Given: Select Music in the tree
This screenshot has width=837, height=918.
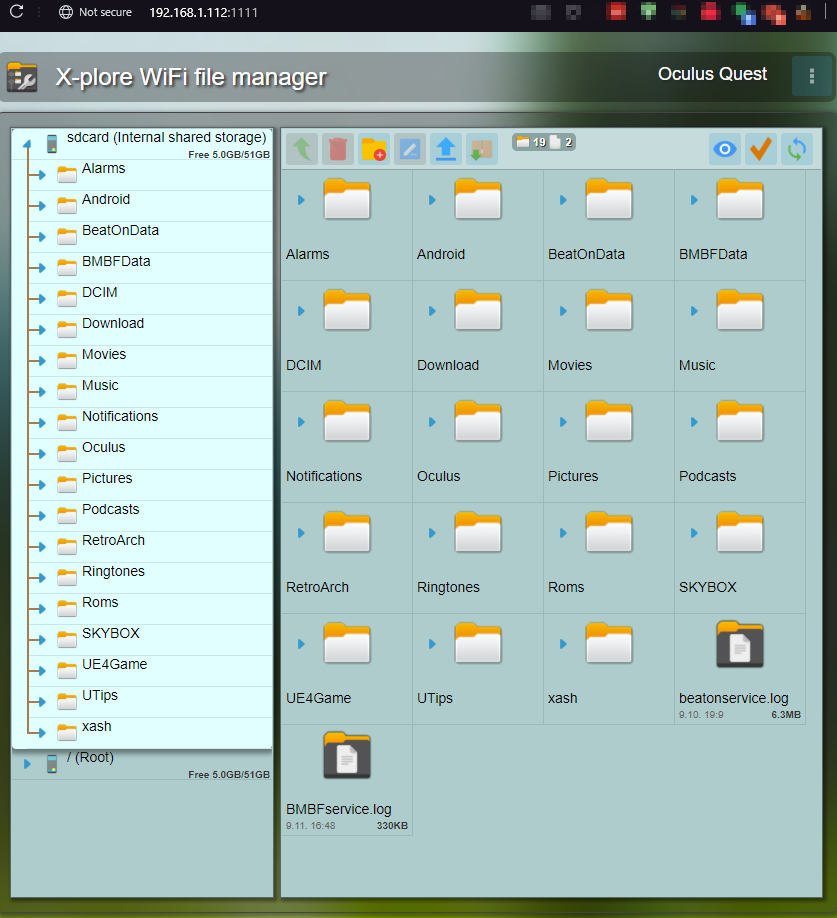Looking at the screenshot, I should pyautogui.click(x=100, y=386).
